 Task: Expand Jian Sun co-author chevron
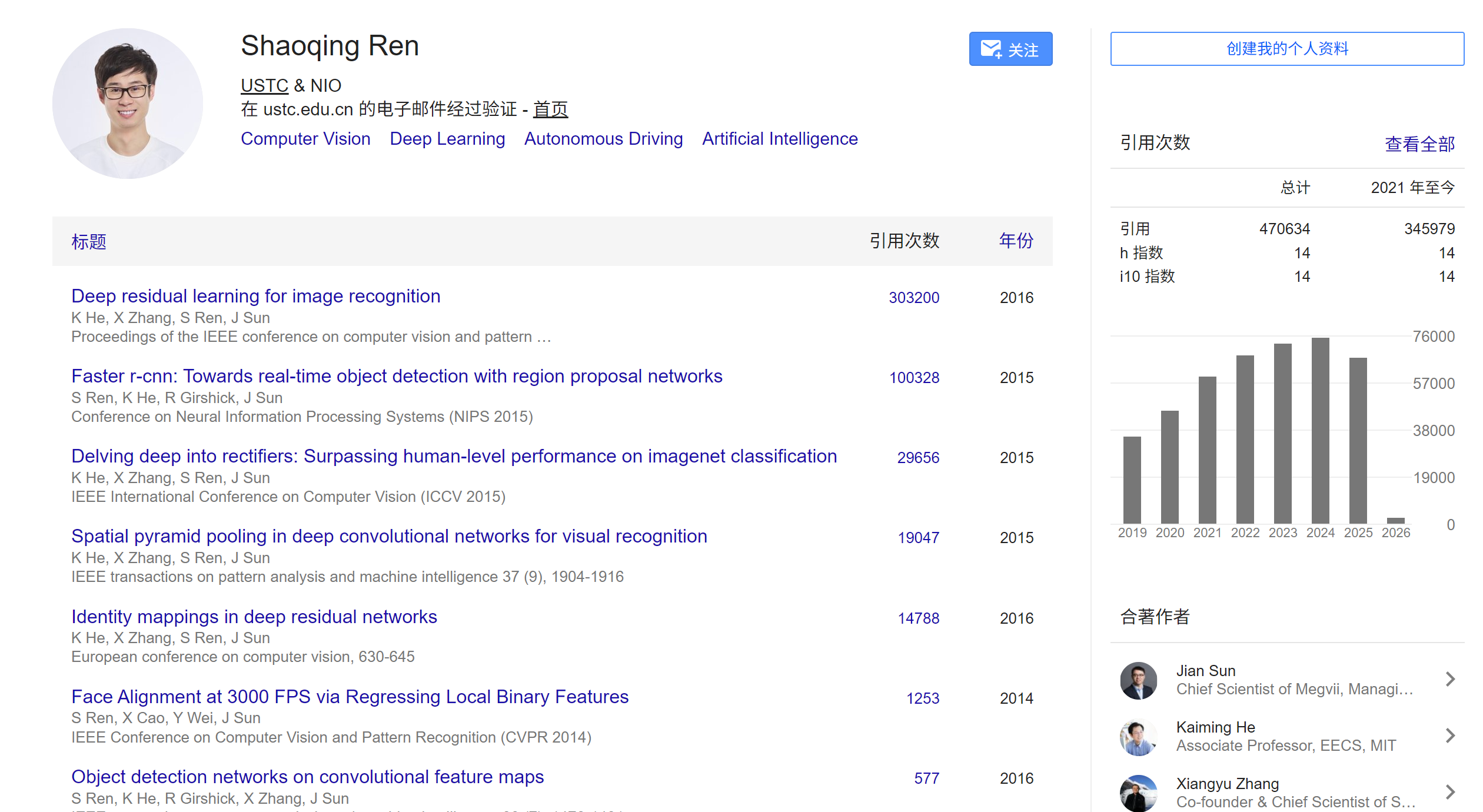(x=1450, y=680)
